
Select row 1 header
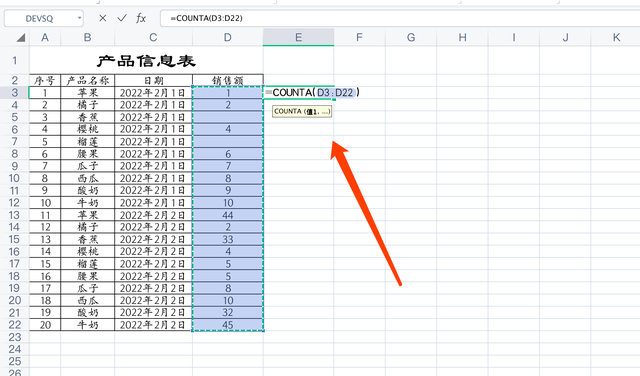pos(15,60)
